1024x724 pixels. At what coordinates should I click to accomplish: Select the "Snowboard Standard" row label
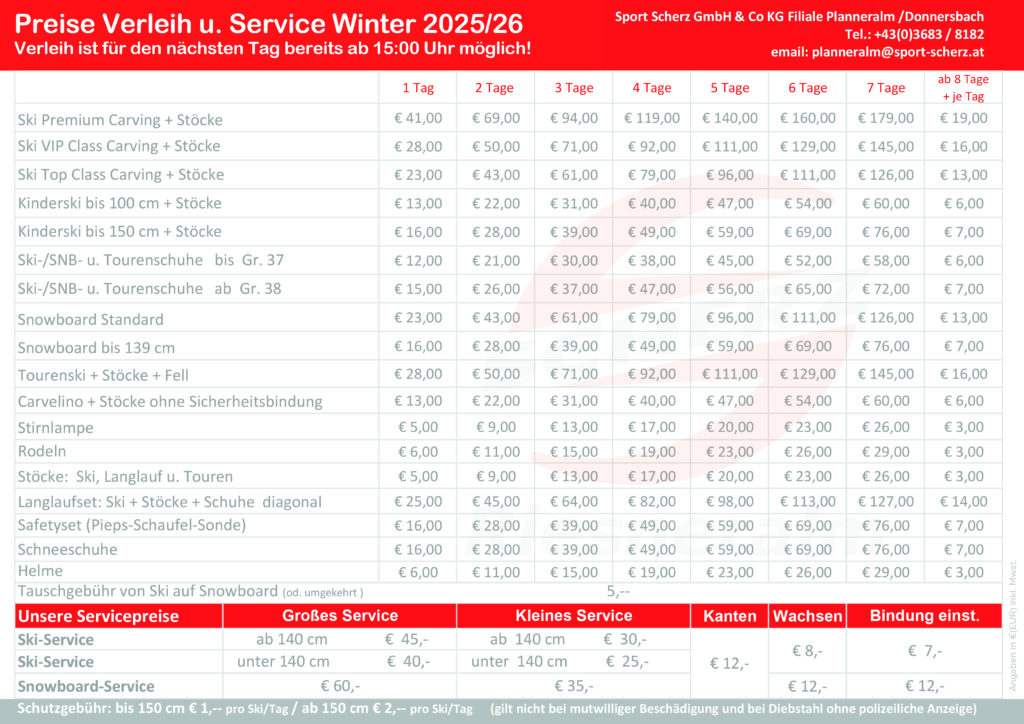pos(91,320)
